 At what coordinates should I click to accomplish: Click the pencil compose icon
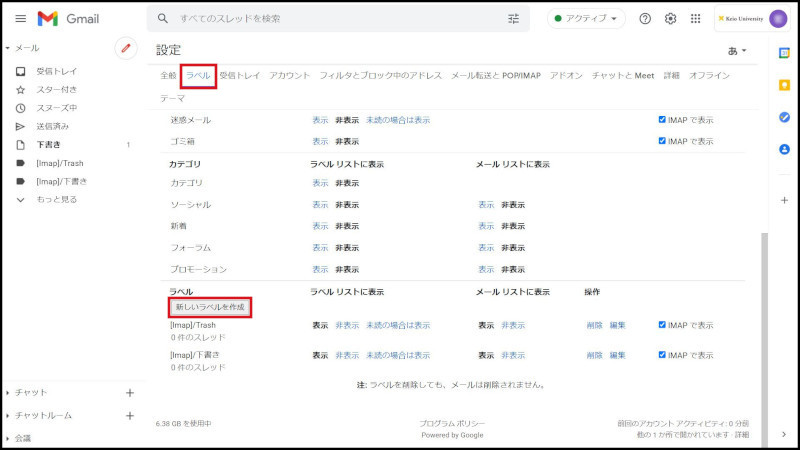coord(126,48)
